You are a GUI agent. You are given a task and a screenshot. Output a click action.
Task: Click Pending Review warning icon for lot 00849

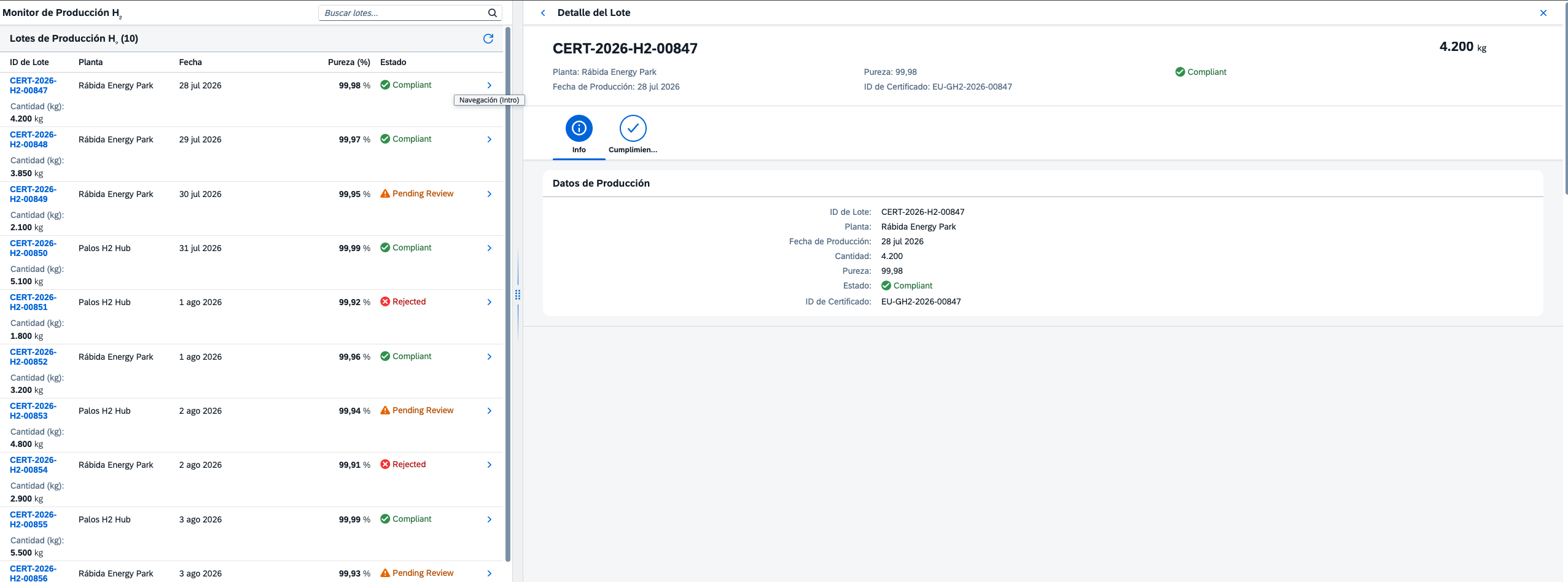click(385, 193)
